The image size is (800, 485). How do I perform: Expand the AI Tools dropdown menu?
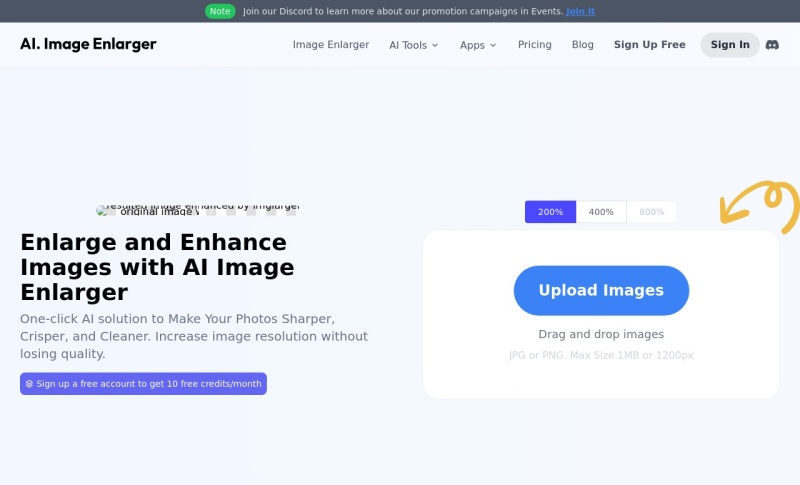point(413,45)
